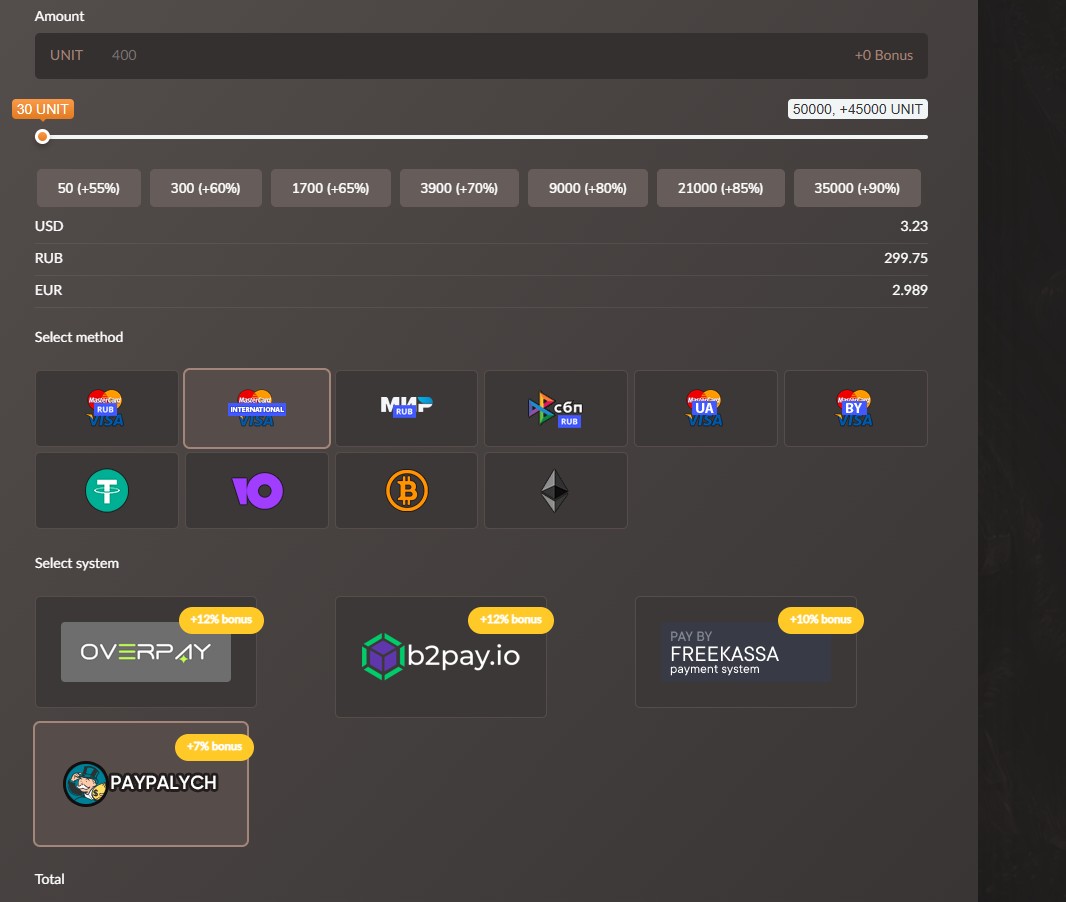Select the MIR RUB card method
This screenshot has height=902, width=1066.
tap(406, 408)
